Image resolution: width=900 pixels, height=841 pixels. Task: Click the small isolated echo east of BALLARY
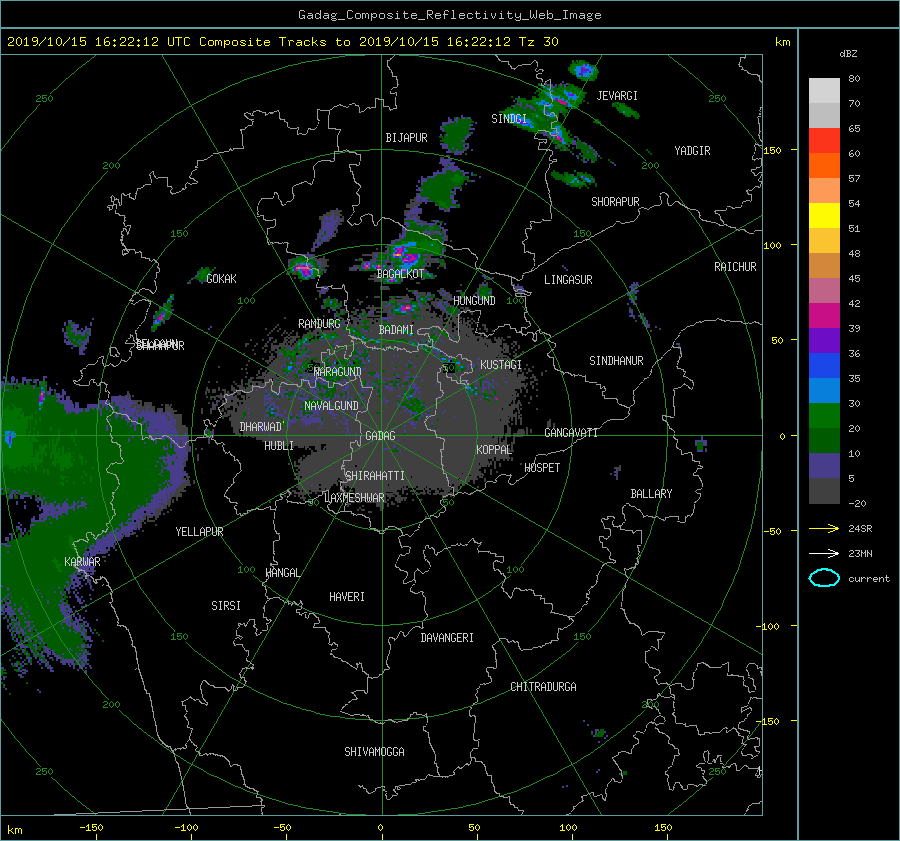(701, 444)
